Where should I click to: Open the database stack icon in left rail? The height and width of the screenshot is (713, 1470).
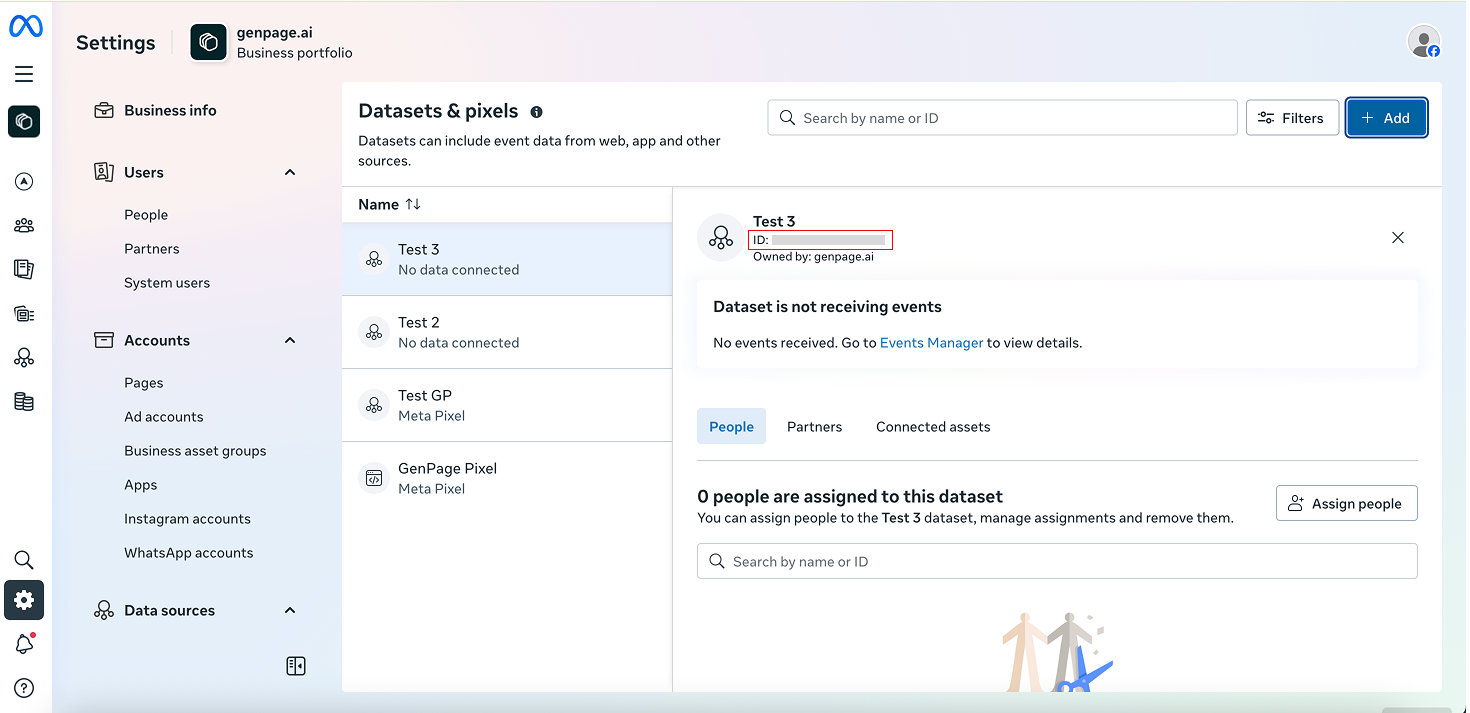pyautogui.click(x=24, y=402)
